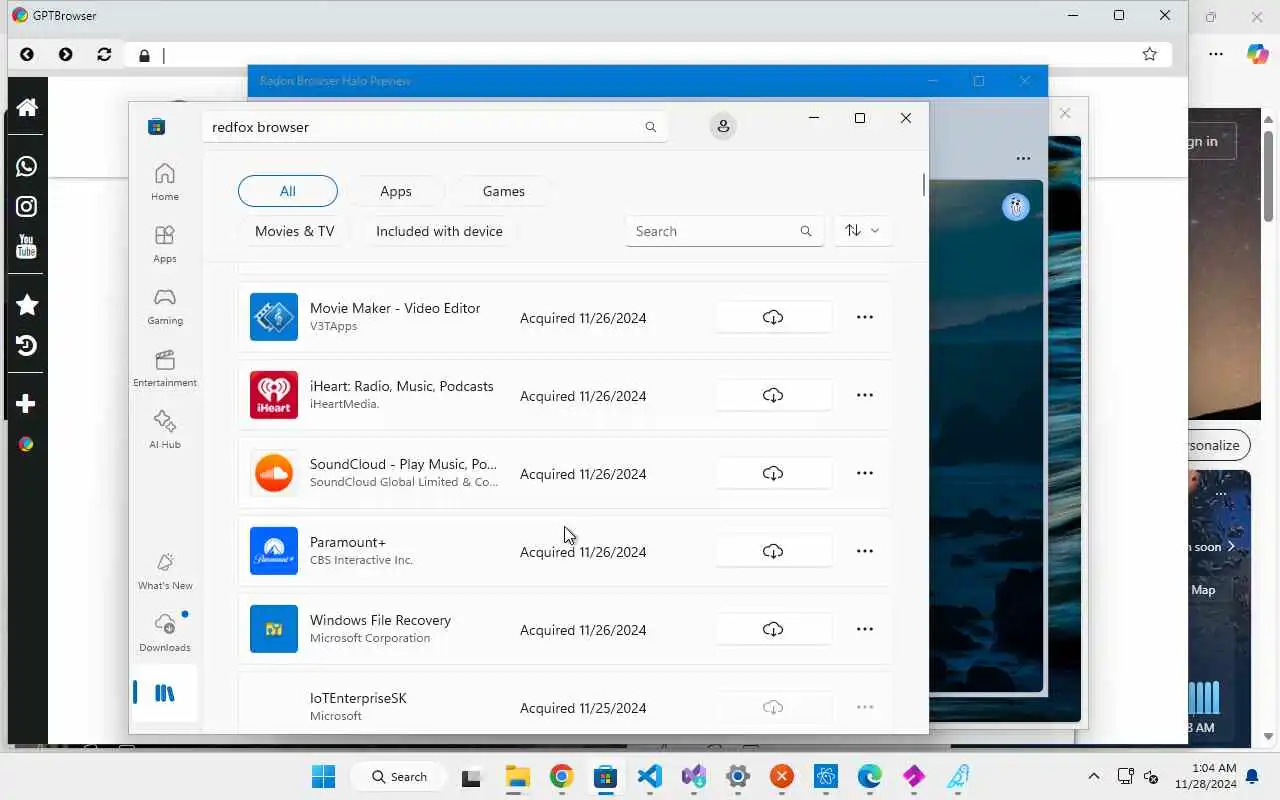Open Downloads in Store sidebar

tap(165, 633)
